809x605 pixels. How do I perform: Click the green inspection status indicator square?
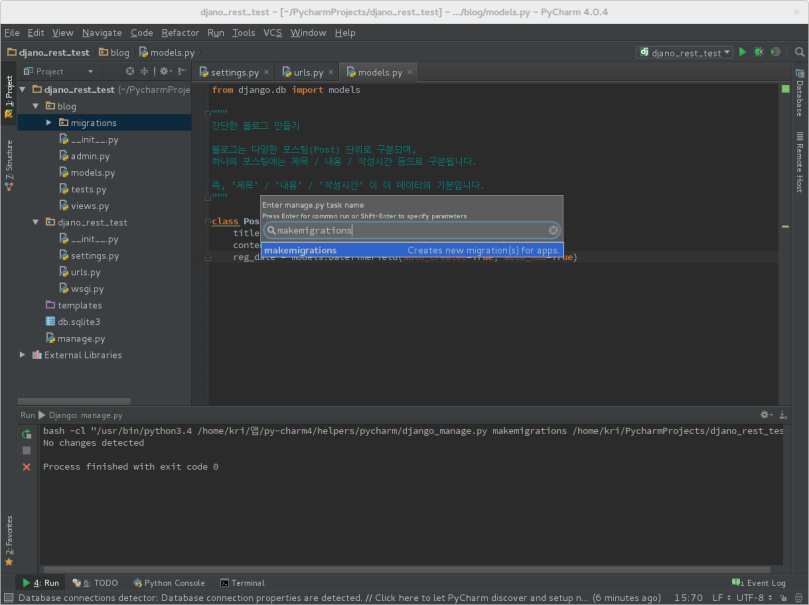coord(785,89)
